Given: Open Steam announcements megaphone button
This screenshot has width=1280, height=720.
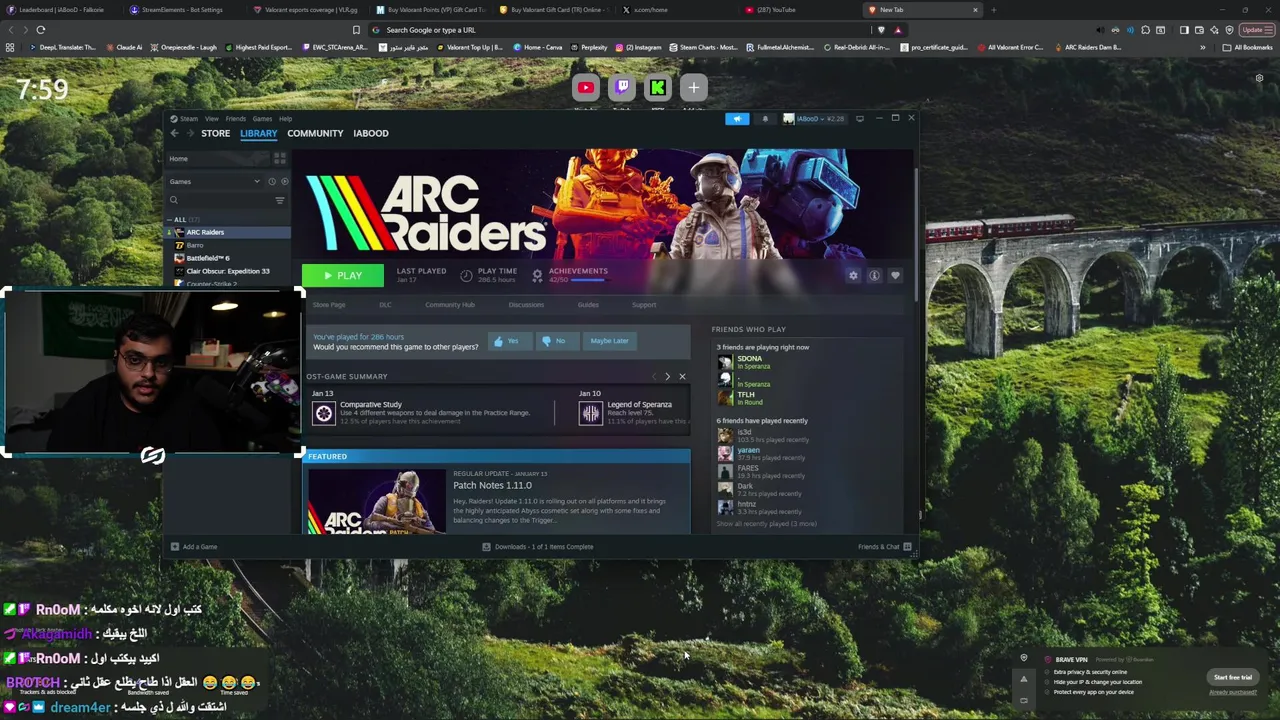Looking at the screenshot, I should pos(737,119).
